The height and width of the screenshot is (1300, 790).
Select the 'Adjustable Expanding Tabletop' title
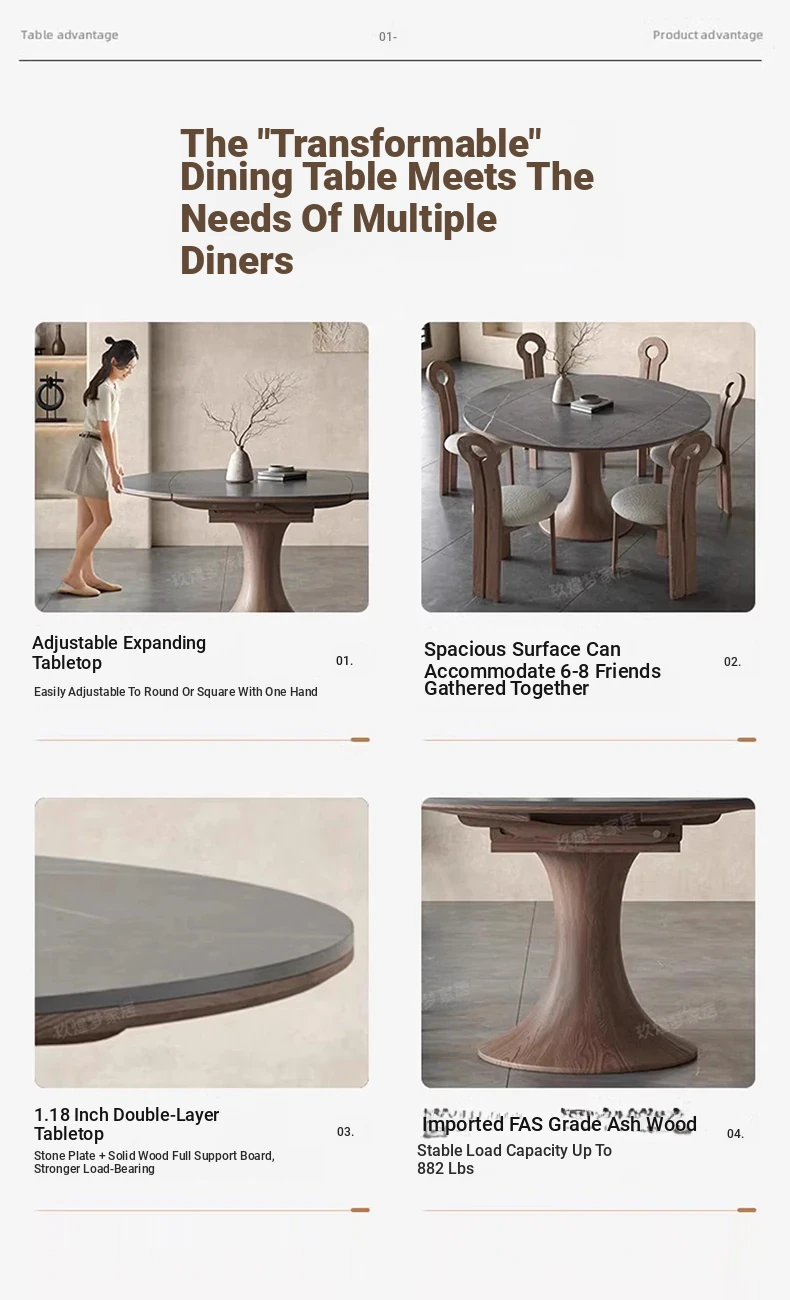coord(119,653)
